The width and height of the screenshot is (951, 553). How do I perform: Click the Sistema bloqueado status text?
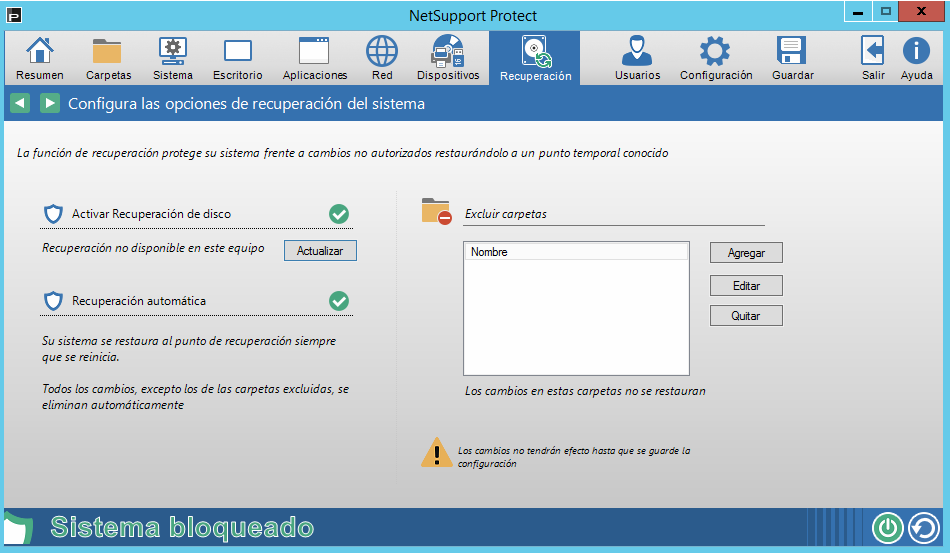click(x=182, y=527)
